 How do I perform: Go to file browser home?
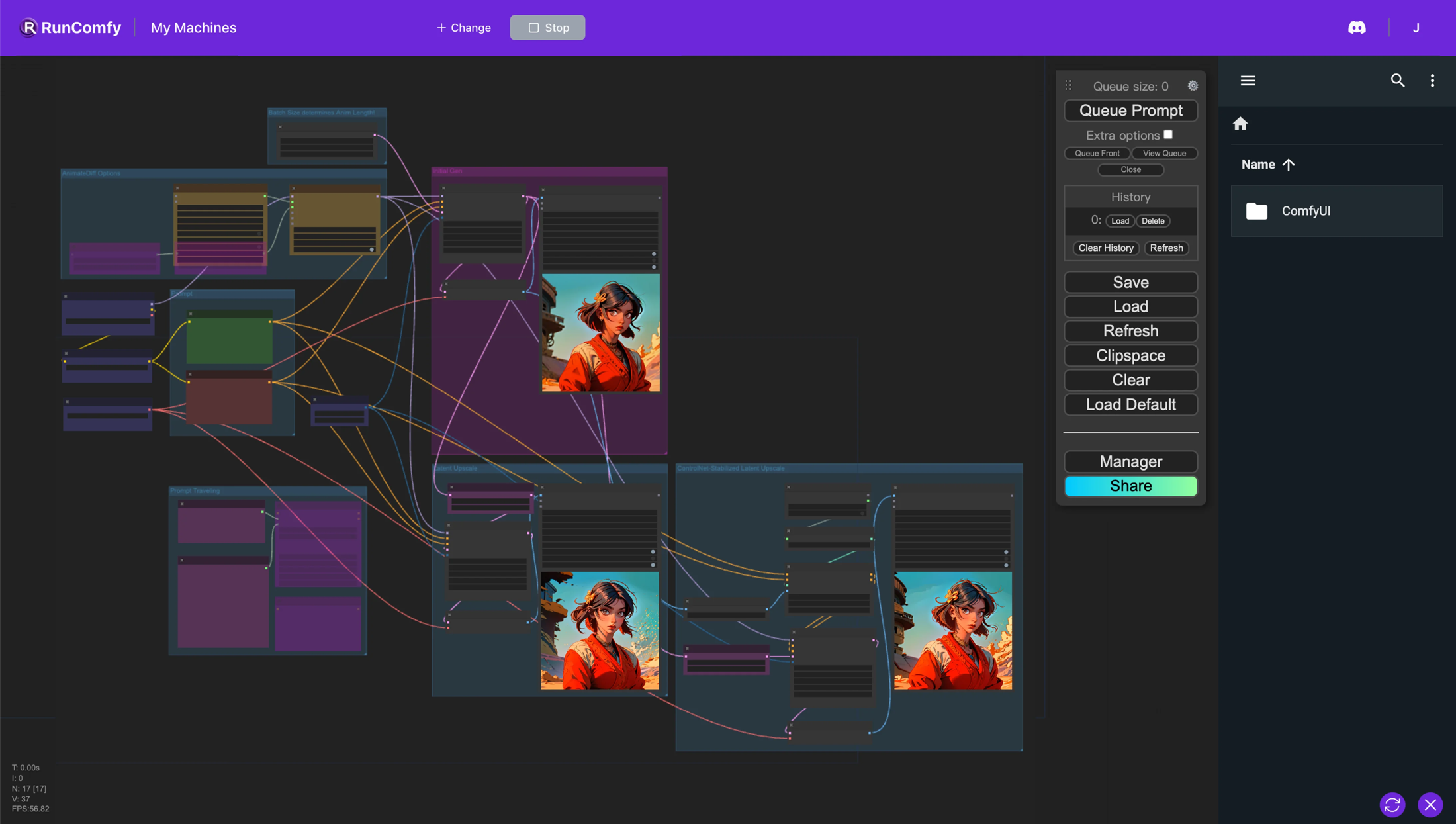pos(1240,123)
